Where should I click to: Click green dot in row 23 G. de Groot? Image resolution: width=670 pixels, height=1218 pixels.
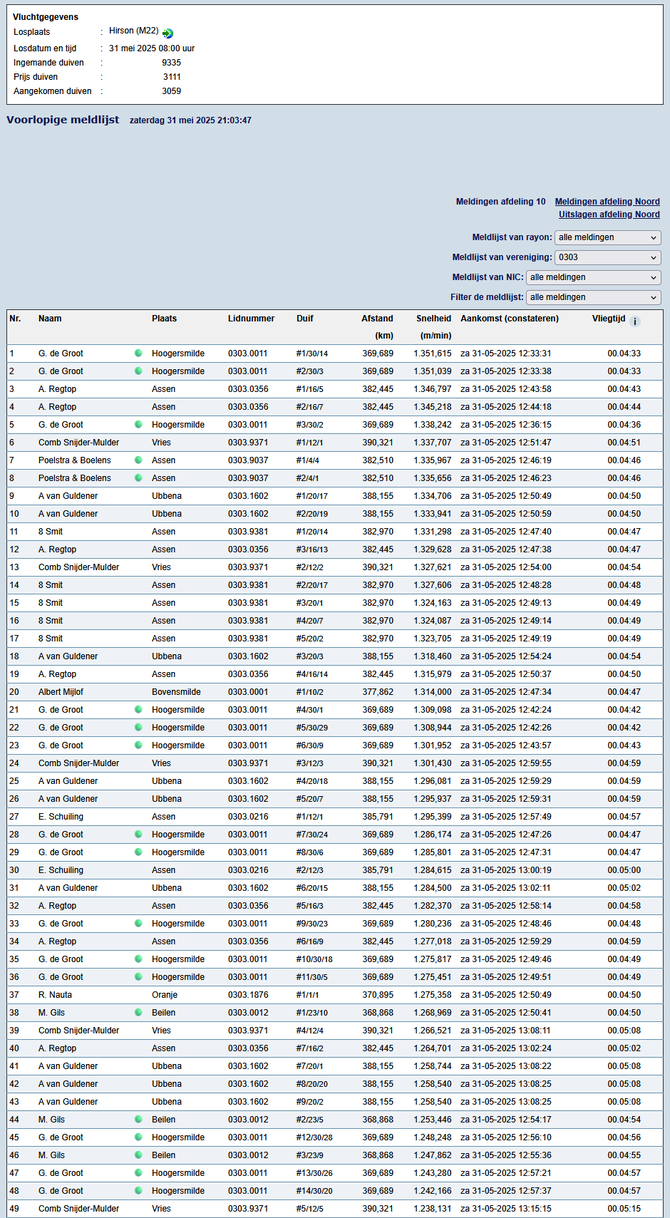138,745
